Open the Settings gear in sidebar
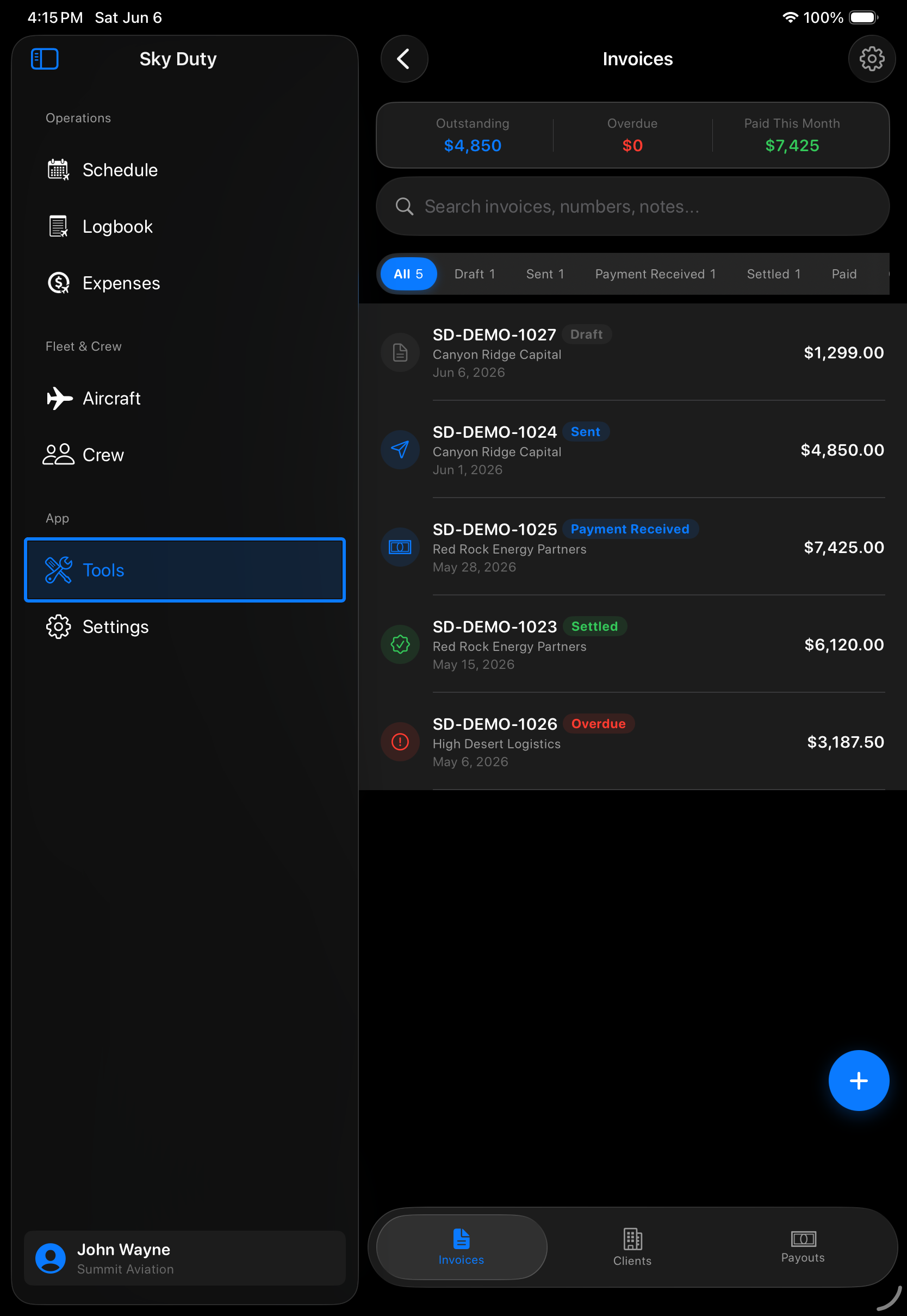This screenshot has height=1316, width=907. click(58, 627)
